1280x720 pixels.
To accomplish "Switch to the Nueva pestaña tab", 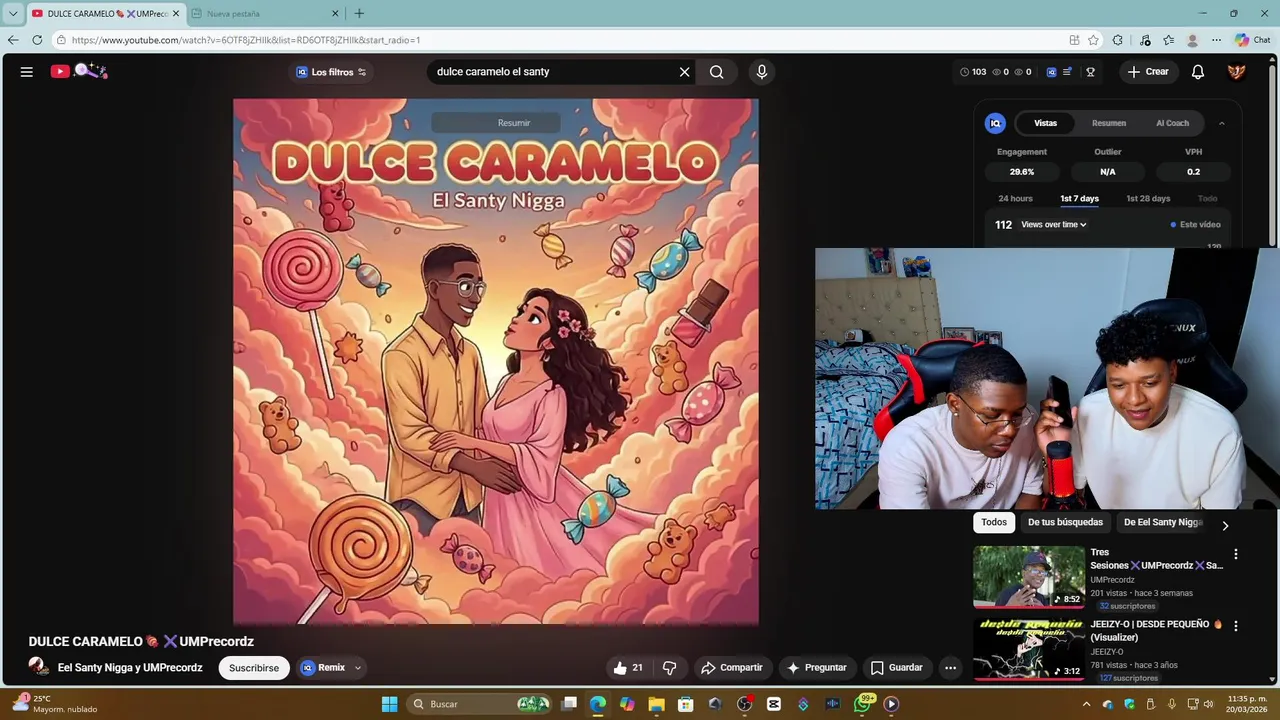I will pos(265,14).
